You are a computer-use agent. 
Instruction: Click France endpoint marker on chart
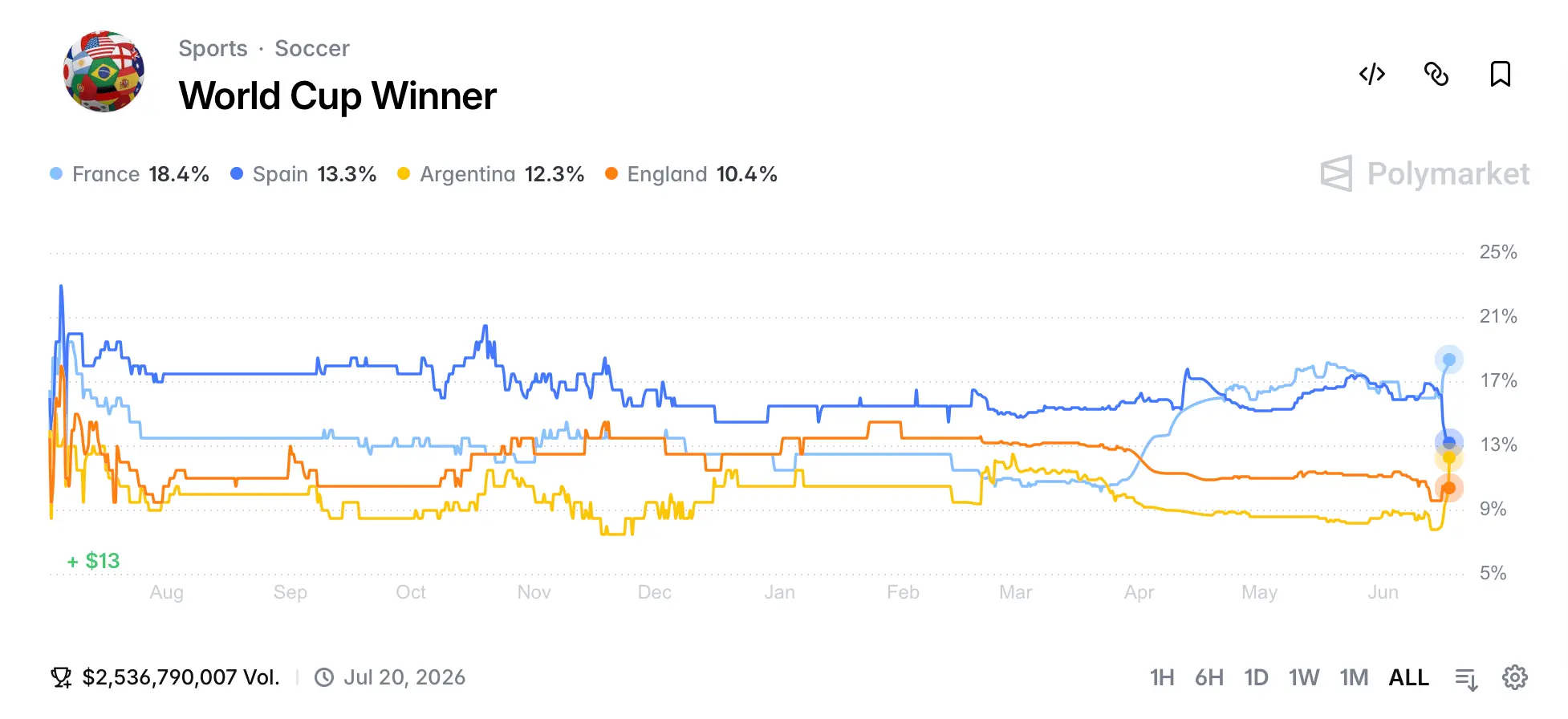coord(1449,359)
